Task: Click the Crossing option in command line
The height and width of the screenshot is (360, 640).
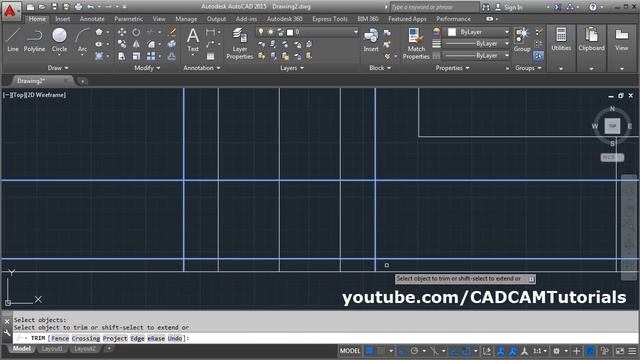Action: coord(86,338)
